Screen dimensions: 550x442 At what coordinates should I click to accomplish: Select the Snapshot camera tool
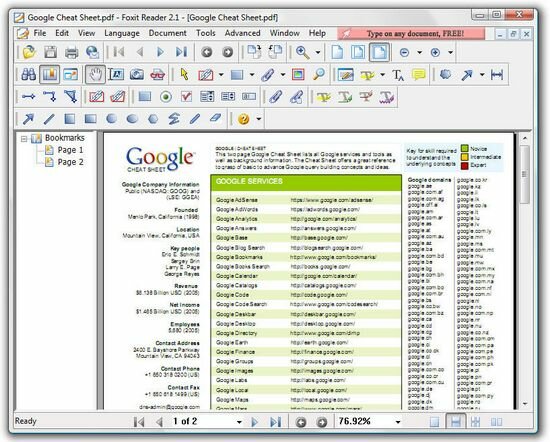136,74
